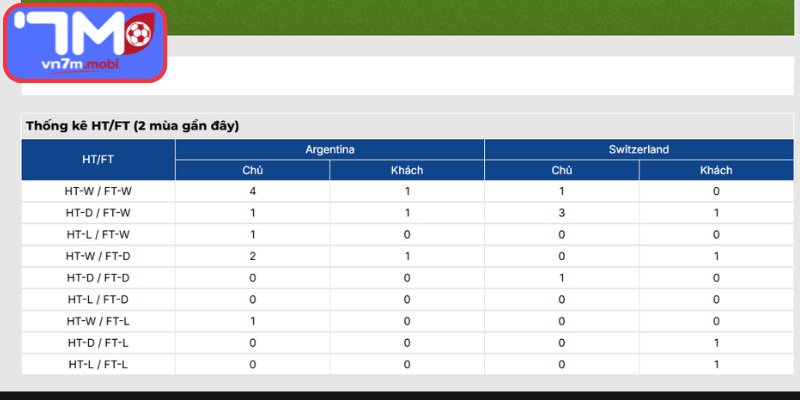
Task: Select the Switzerland team header
Action: pos(639,149)
